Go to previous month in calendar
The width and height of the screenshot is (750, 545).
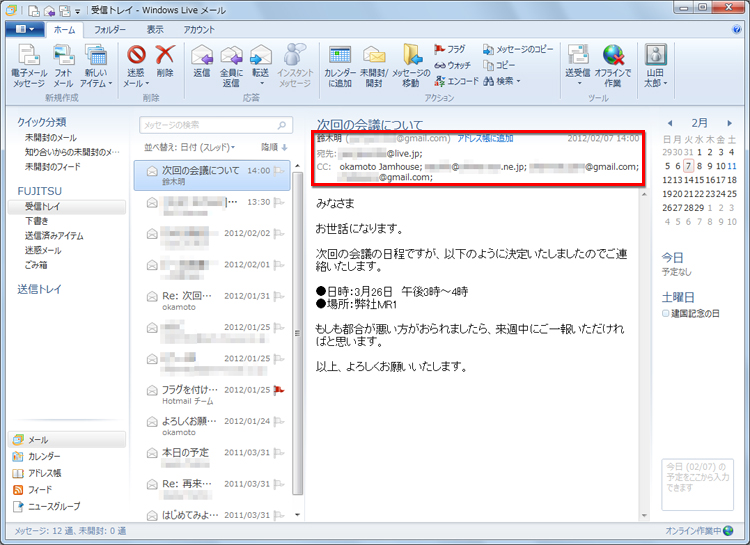click(x=670, y=123)
